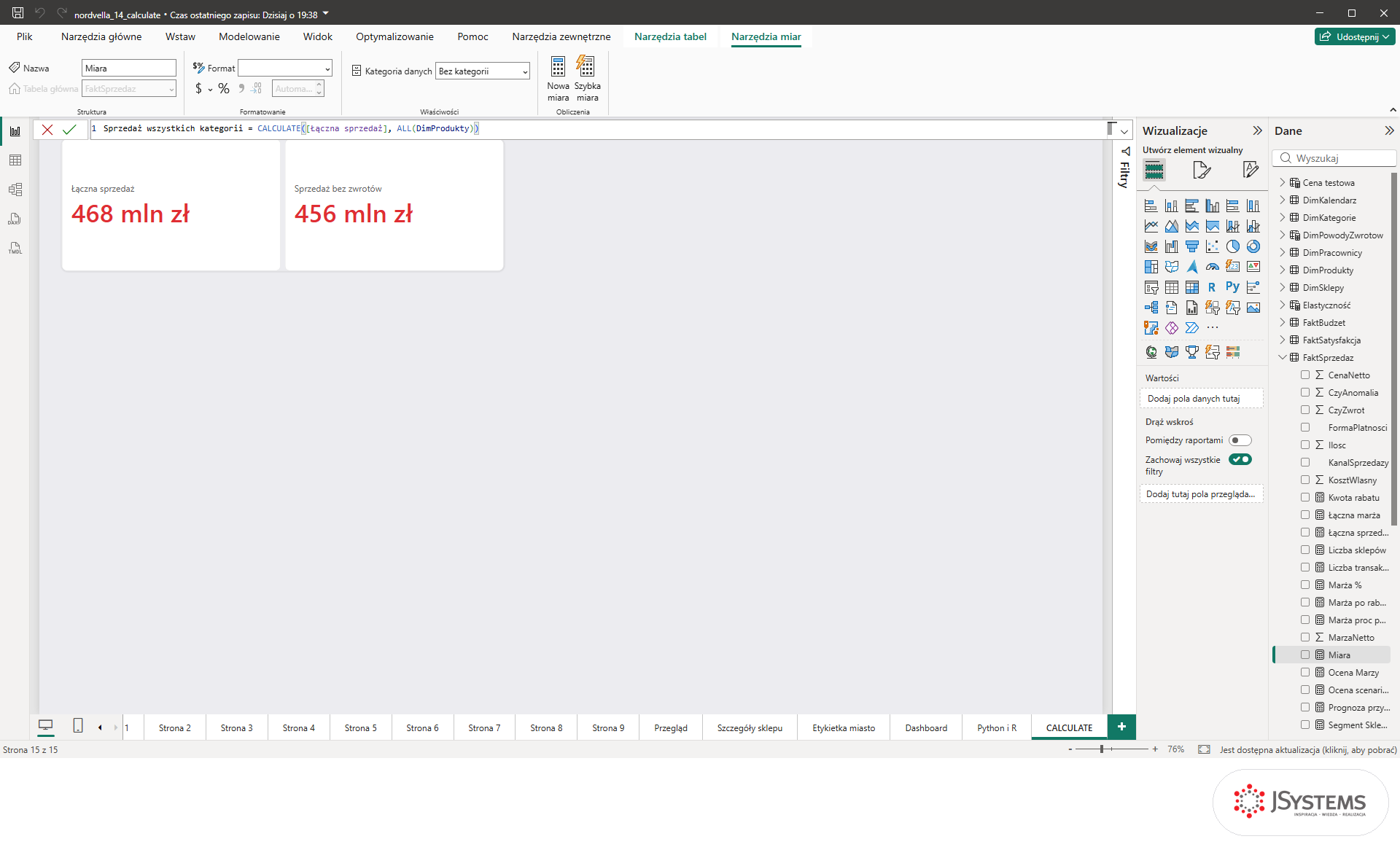Click the Nazwa input field
Screen dimensions: 1400x847
(x=128, y=69)
